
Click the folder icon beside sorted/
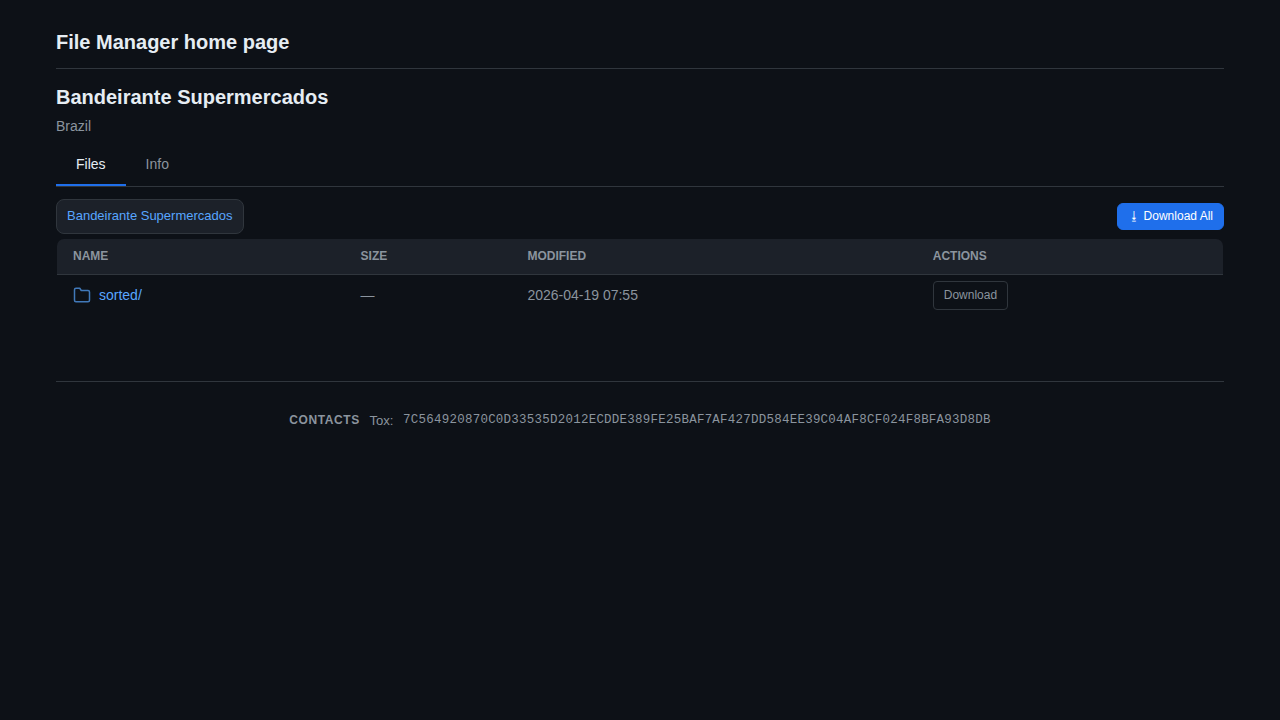(82, 295)
